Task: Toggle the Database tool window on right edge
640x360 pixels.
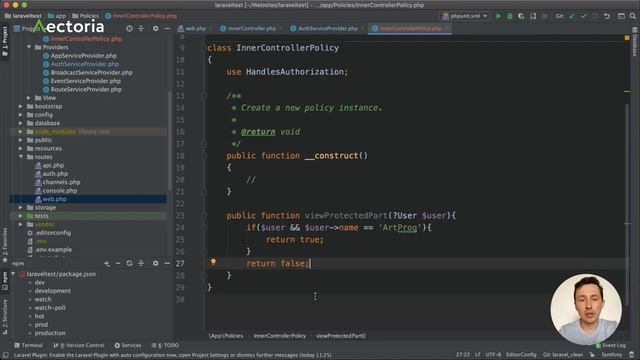Action: point(635,42)
